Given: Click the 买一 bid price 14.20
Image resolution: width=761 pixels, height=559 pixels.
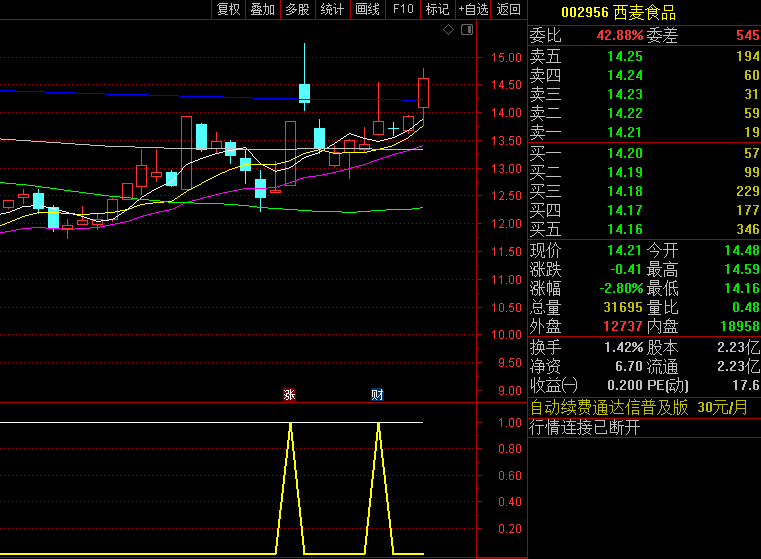Looking at the screenshot, I should [x=624, y=153].
